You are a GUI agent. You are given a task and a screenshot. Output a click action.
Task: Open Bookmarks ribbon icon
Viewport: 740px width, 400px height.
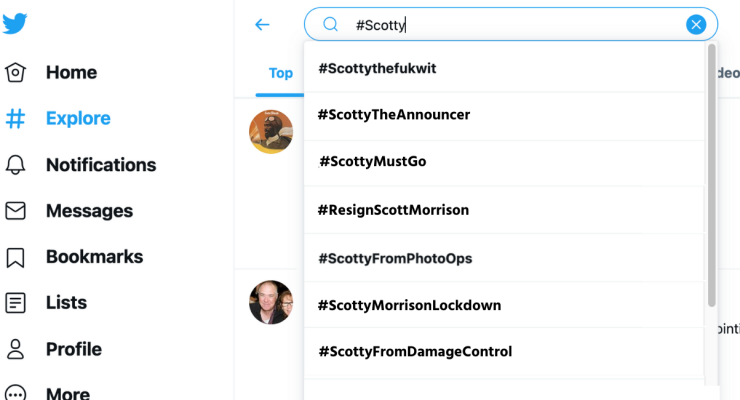tap(15, 257)
